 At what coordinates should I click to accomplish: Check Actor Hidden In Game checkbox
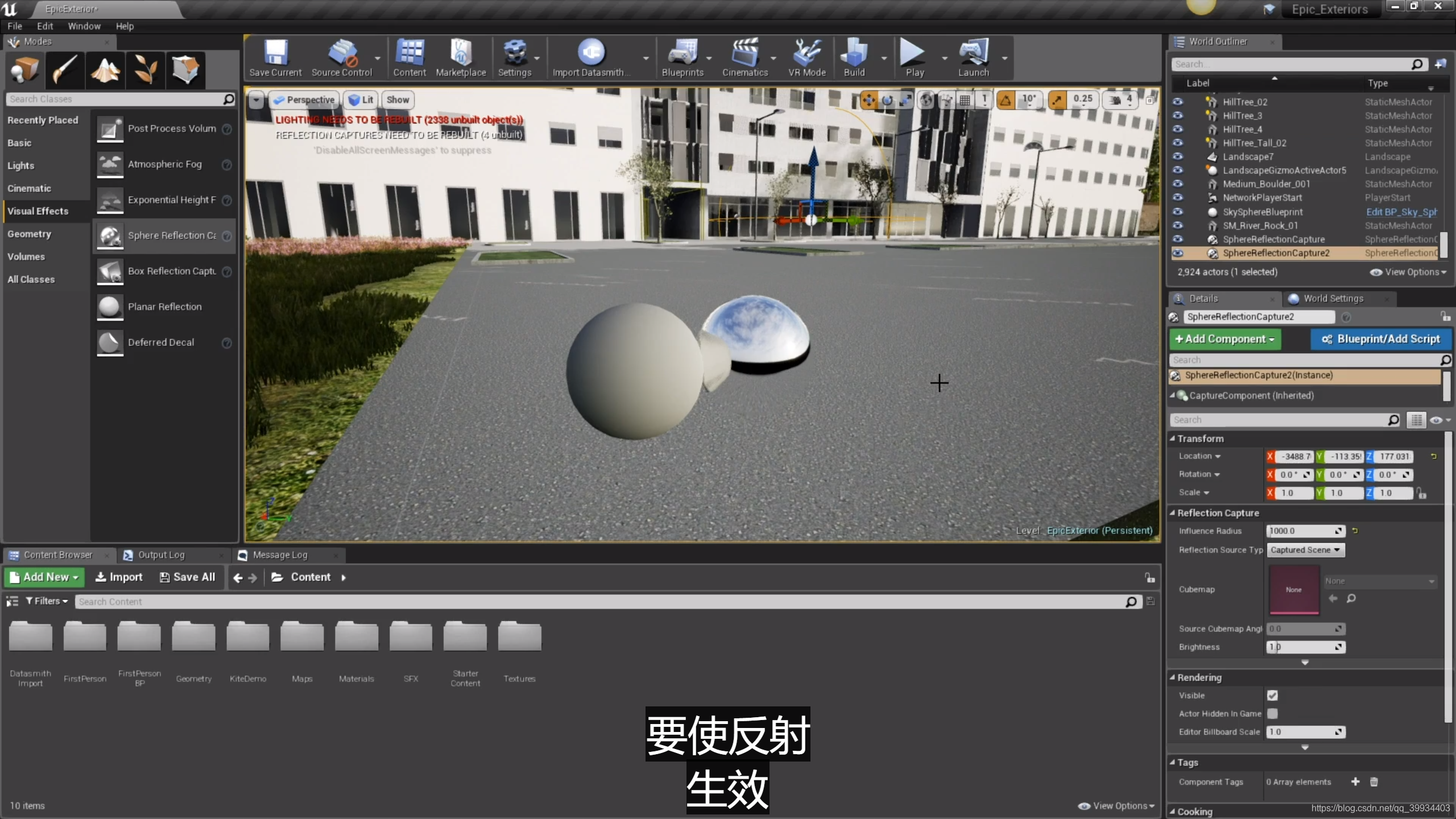coord(1272,714)
